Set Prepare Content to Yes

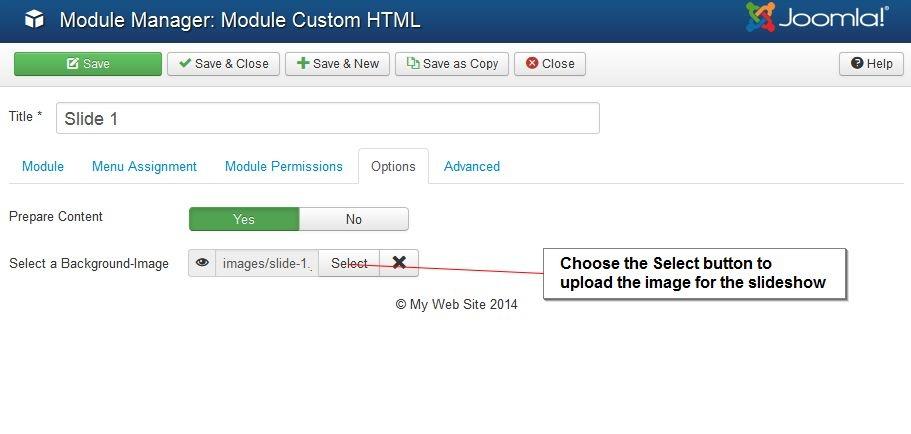point(244,219)
